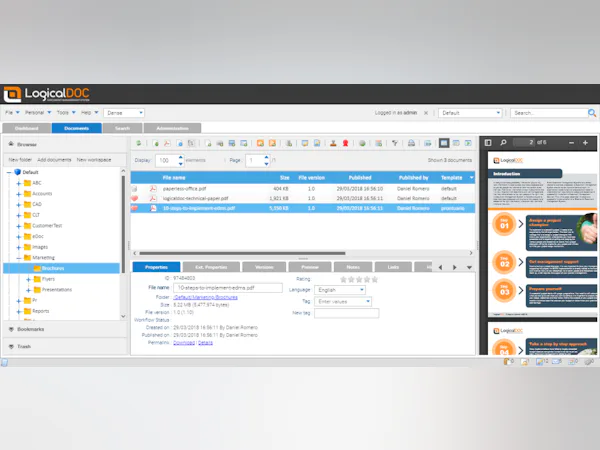The width and height of the screenshot is (600, 450).
Task: Click the File name text field
Action: (228, 288)
